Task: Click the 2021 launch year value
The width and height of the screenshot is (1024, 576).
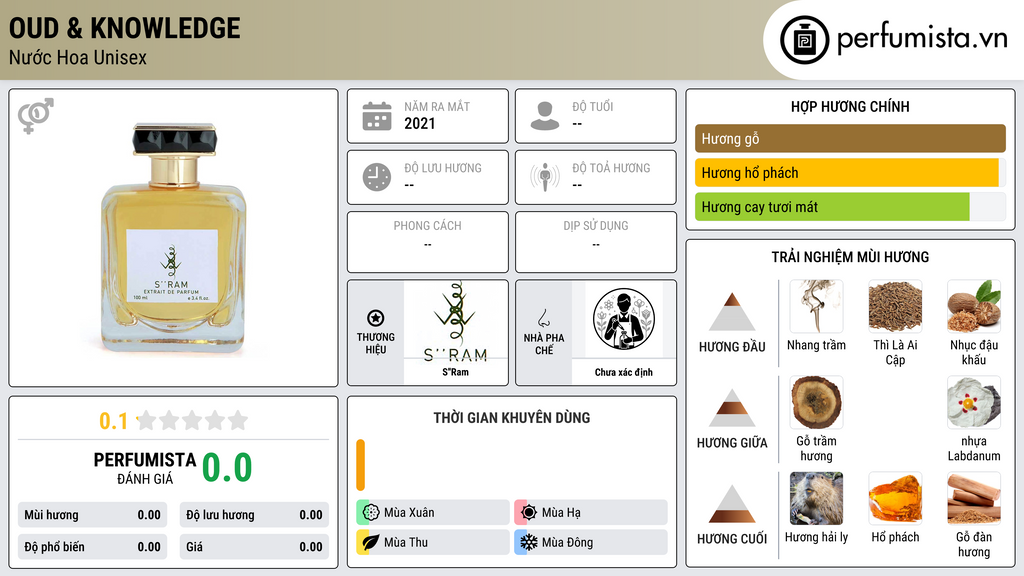Action: (x=419, y=123)
